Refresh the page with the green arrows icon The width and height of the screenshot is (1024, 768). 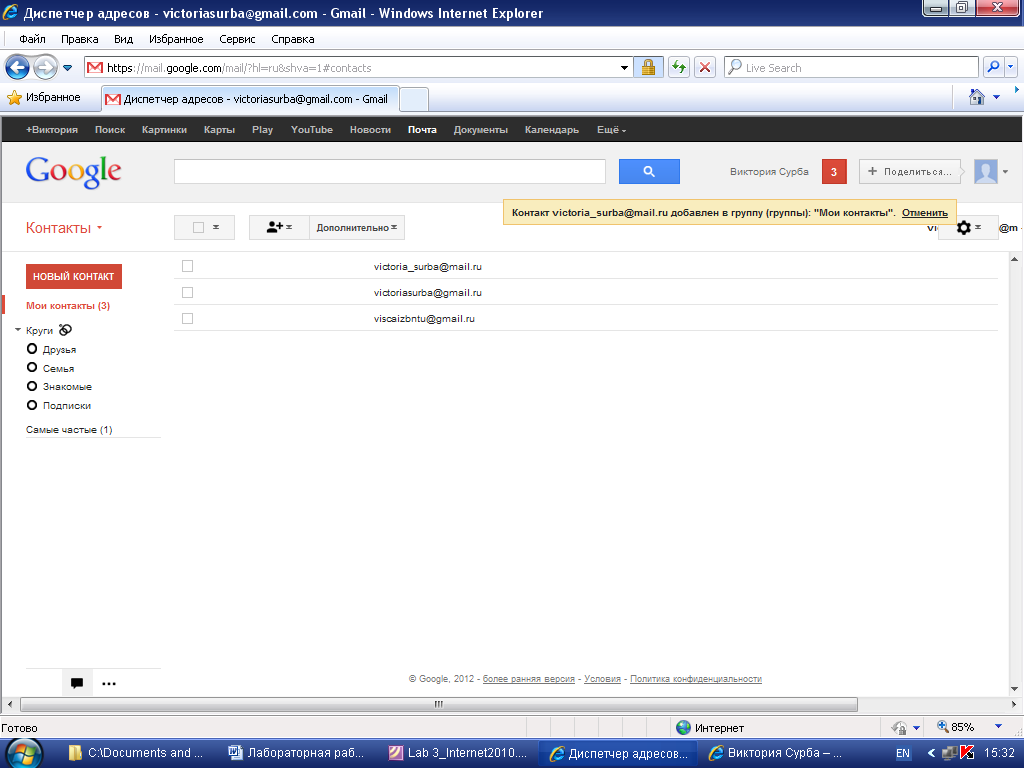(x=679, y=67)
